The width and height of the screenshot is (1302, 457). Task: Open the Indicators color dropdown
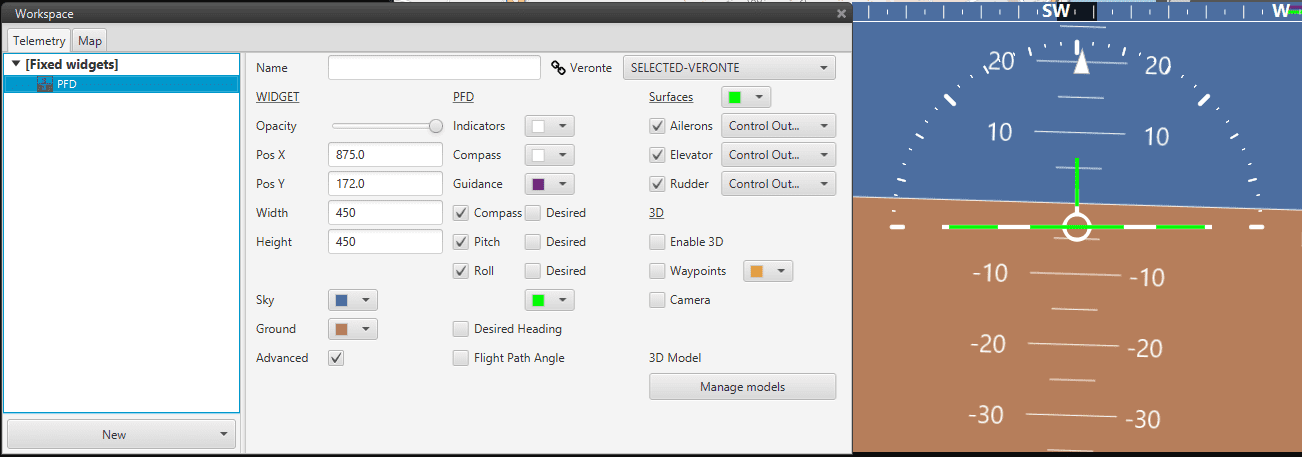[x=550, y=126]
